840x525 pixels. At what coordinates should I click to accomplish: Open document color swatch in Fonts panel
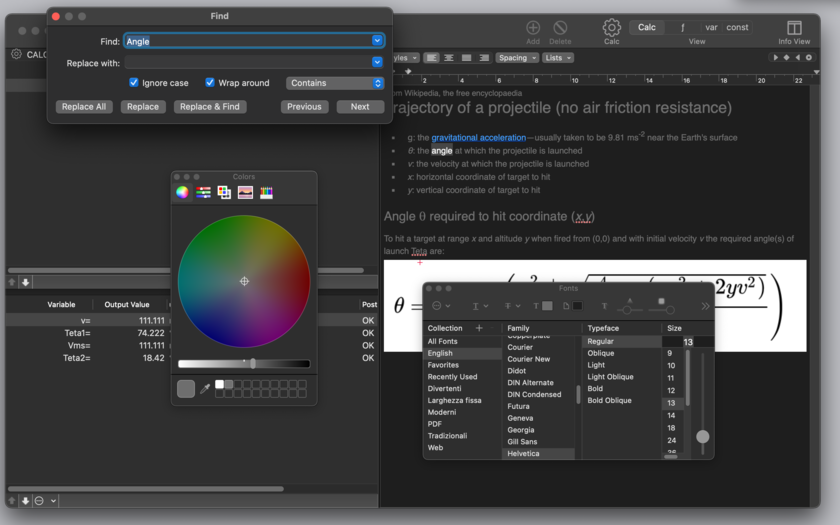pos(578,305)
